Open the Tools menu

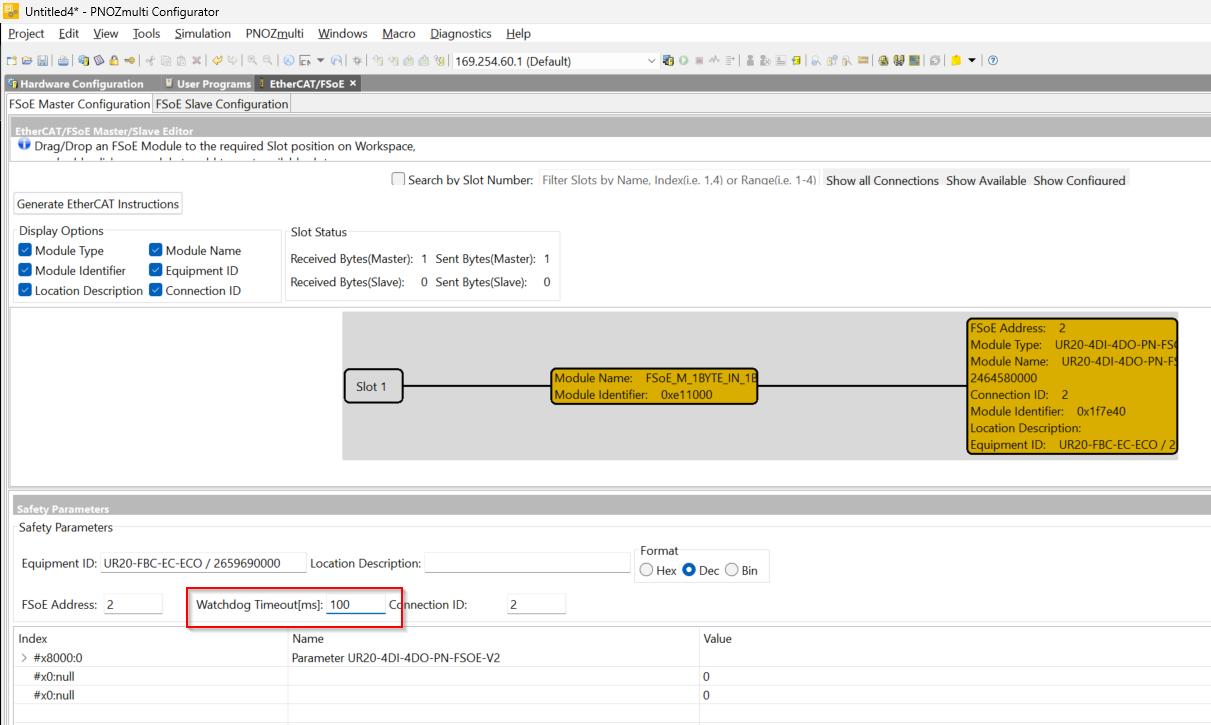(146, 34)
